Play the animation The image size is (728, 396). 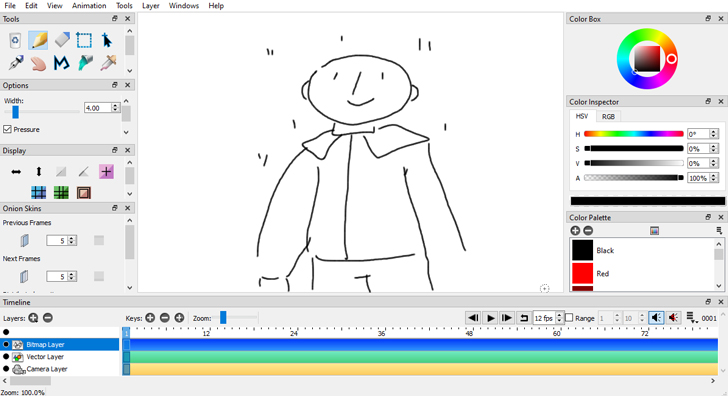(490, 318)
